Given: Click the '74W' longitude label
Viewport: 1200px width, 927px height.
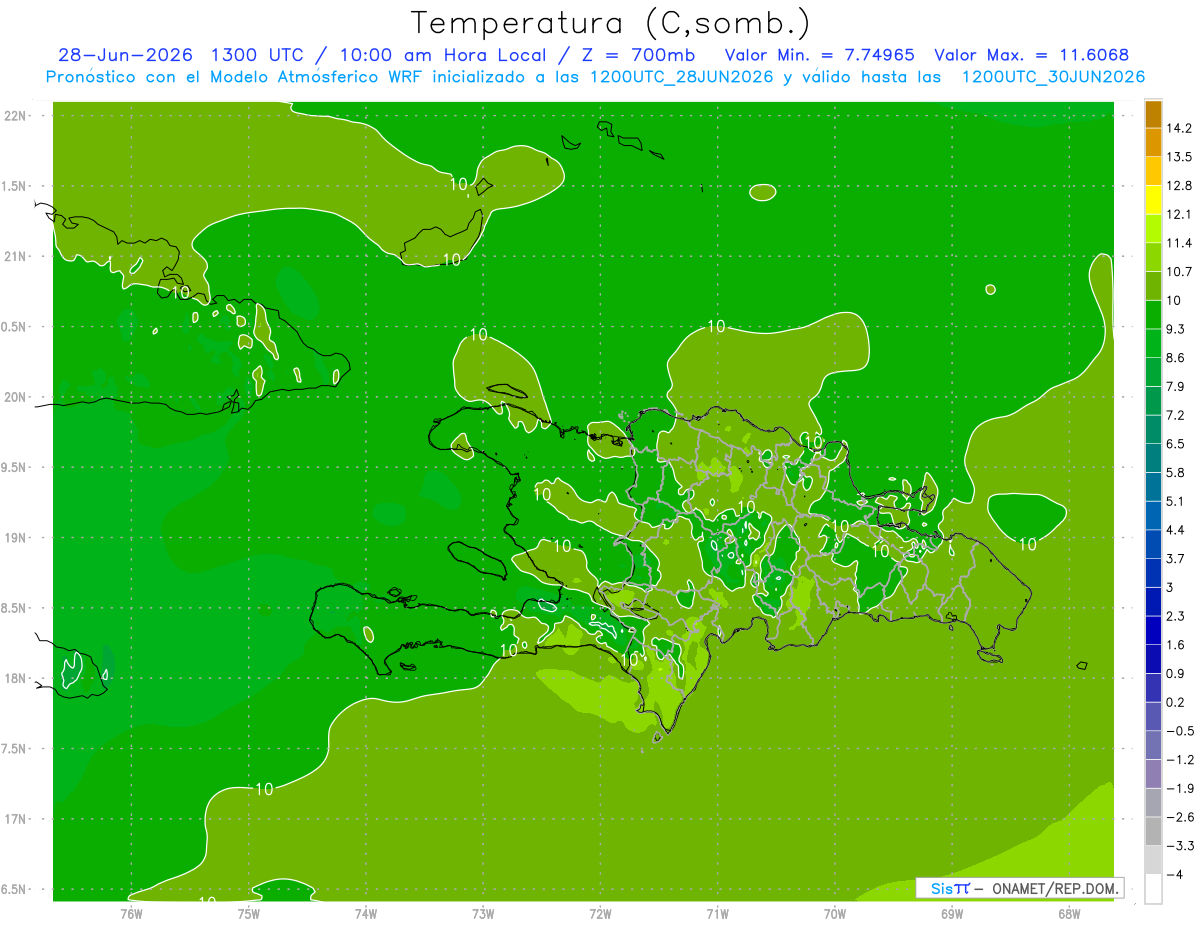Looking at the screenshot, I should (366, 913).
